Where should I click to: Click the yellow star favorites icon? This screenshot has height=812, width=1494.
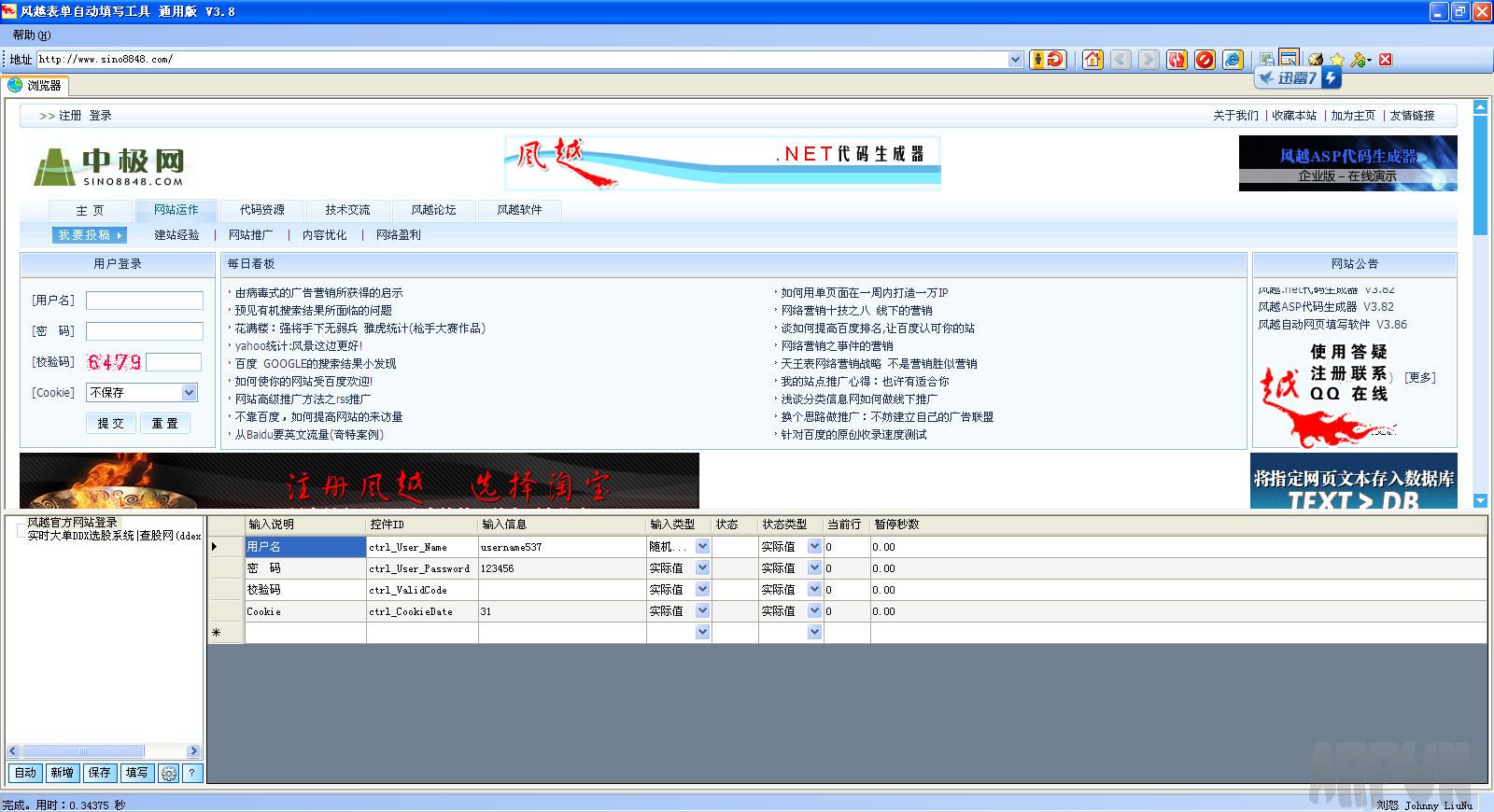pyautogui.click(x=1337, y=60)
